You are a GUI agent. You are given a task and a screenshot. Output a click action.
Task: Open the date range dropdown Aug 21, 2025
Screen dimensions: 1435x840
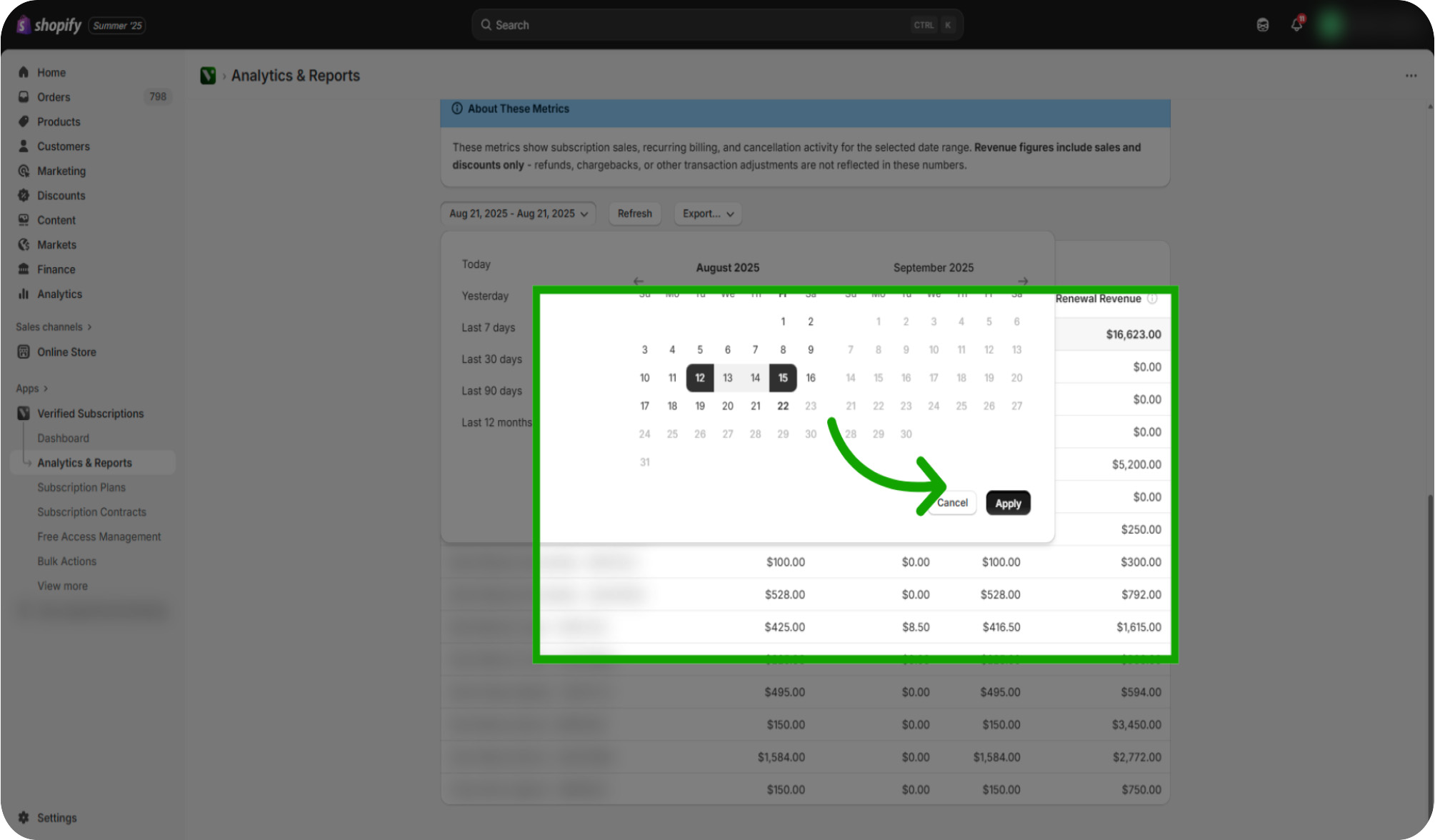point(519,214)
